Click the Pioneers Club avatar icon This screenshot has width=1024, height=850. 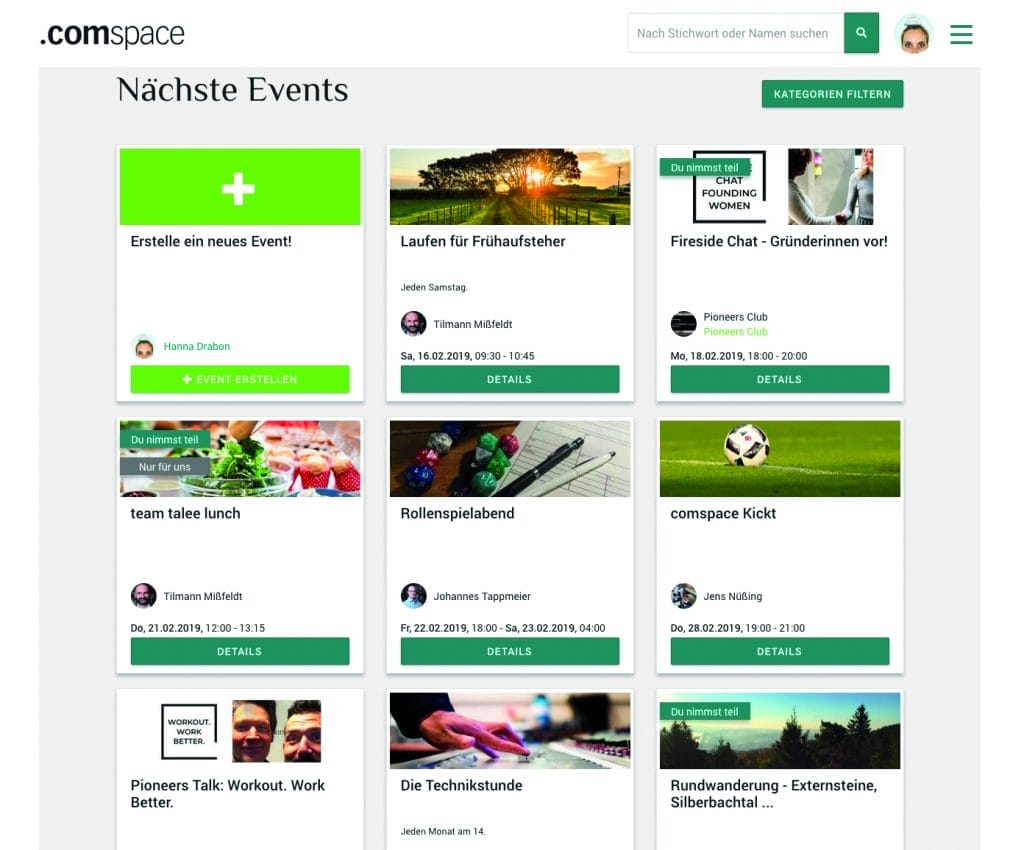coord(683,324)
